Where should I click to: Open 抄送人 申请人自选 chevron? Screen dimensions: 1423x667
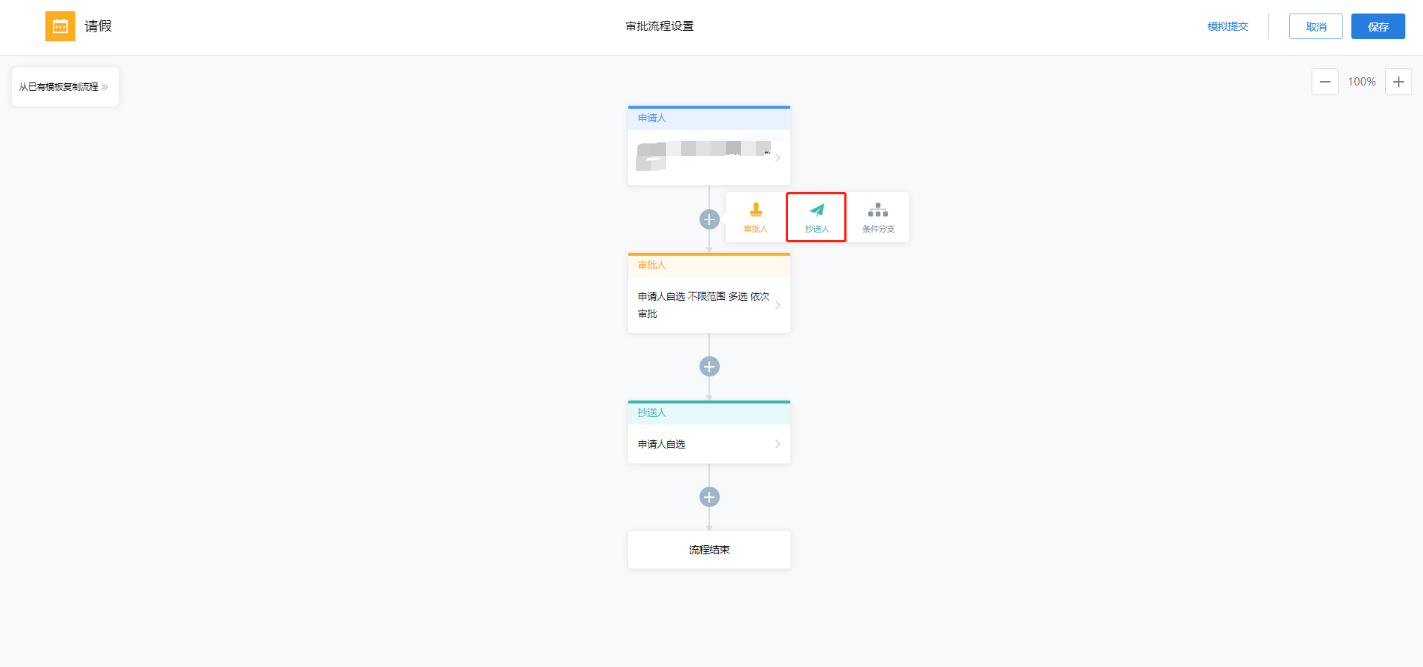(x=778, y=444)
